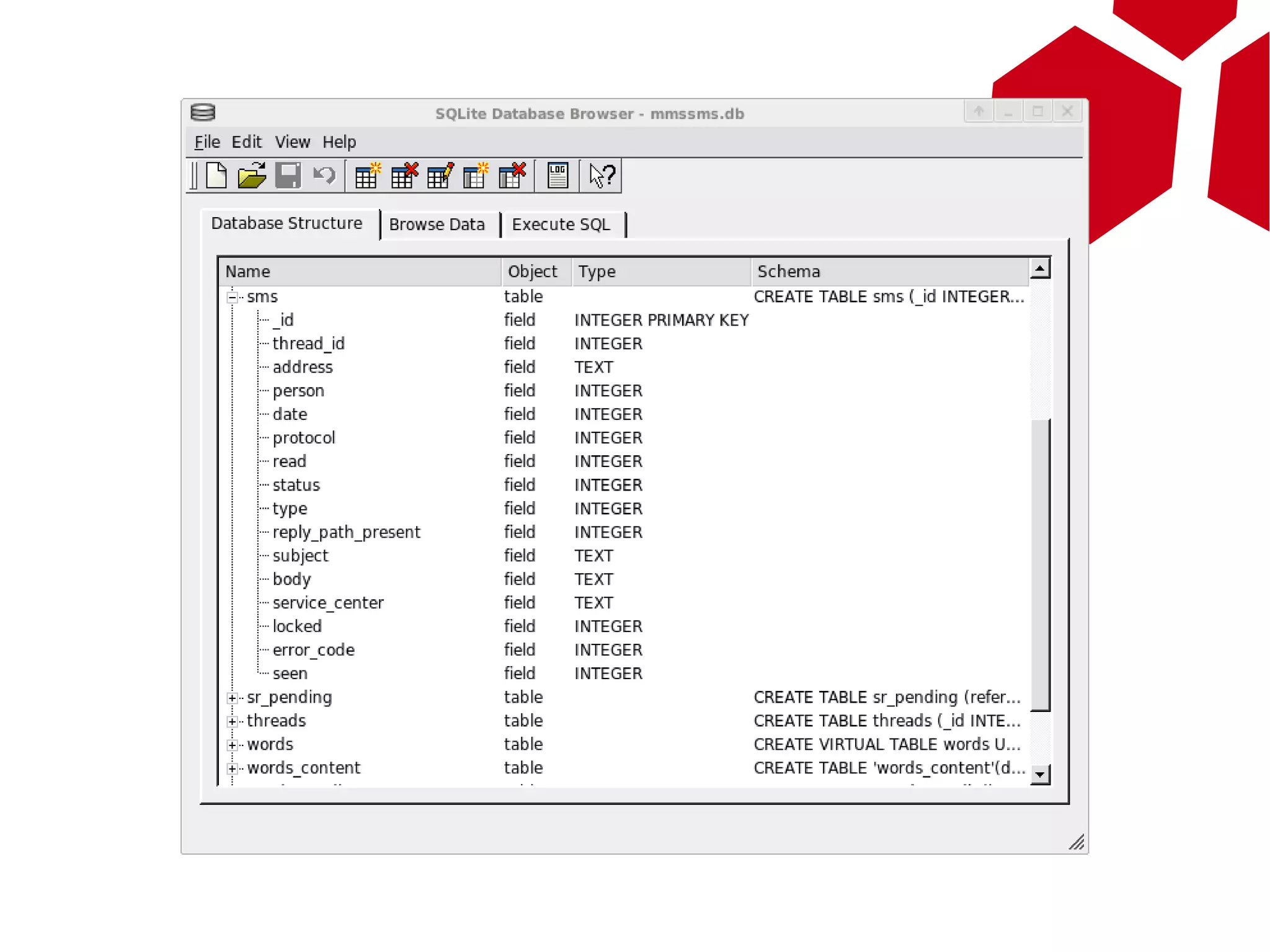Click the Delete Index toolbar icon
Screen dimensions: 1270x952
click(x=512, y=176)
